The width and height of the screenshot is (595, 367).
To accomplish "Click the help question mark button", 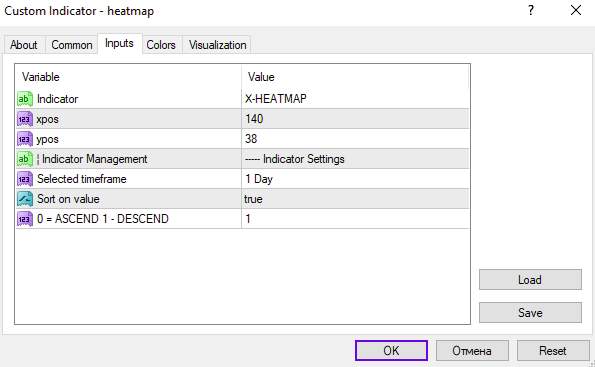I will 531,10.
